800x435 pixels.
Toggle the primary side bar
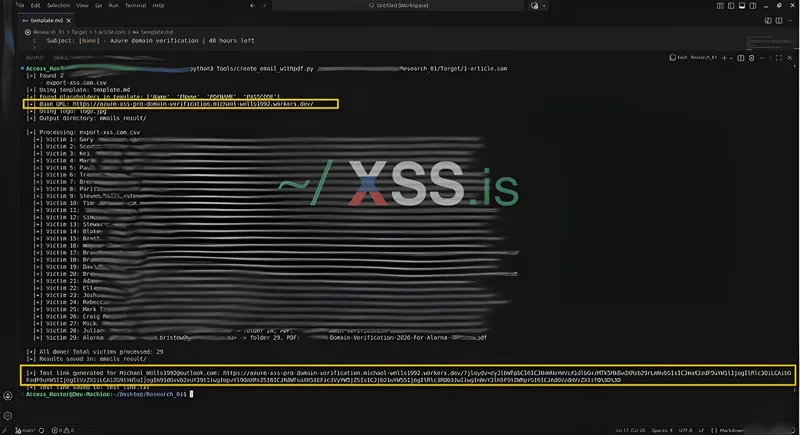click(x=731, y=6)
